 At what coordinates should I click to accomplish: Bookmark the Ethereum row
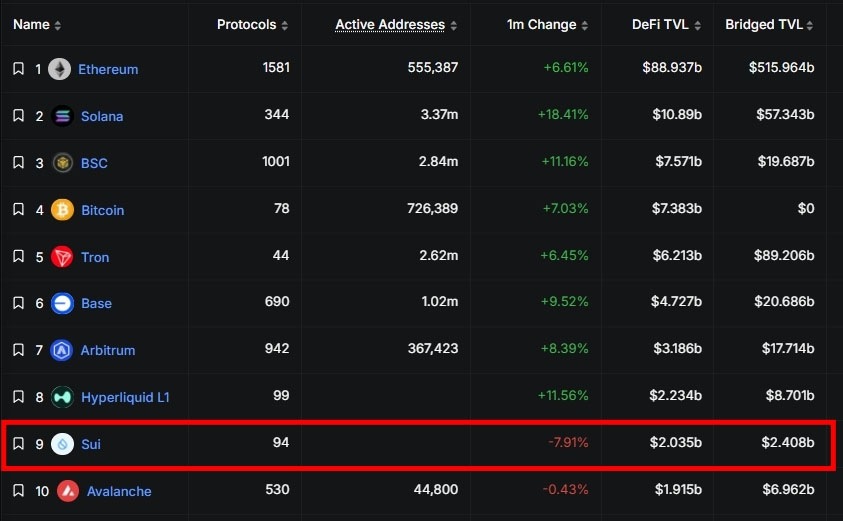click(x=18, y=69)
